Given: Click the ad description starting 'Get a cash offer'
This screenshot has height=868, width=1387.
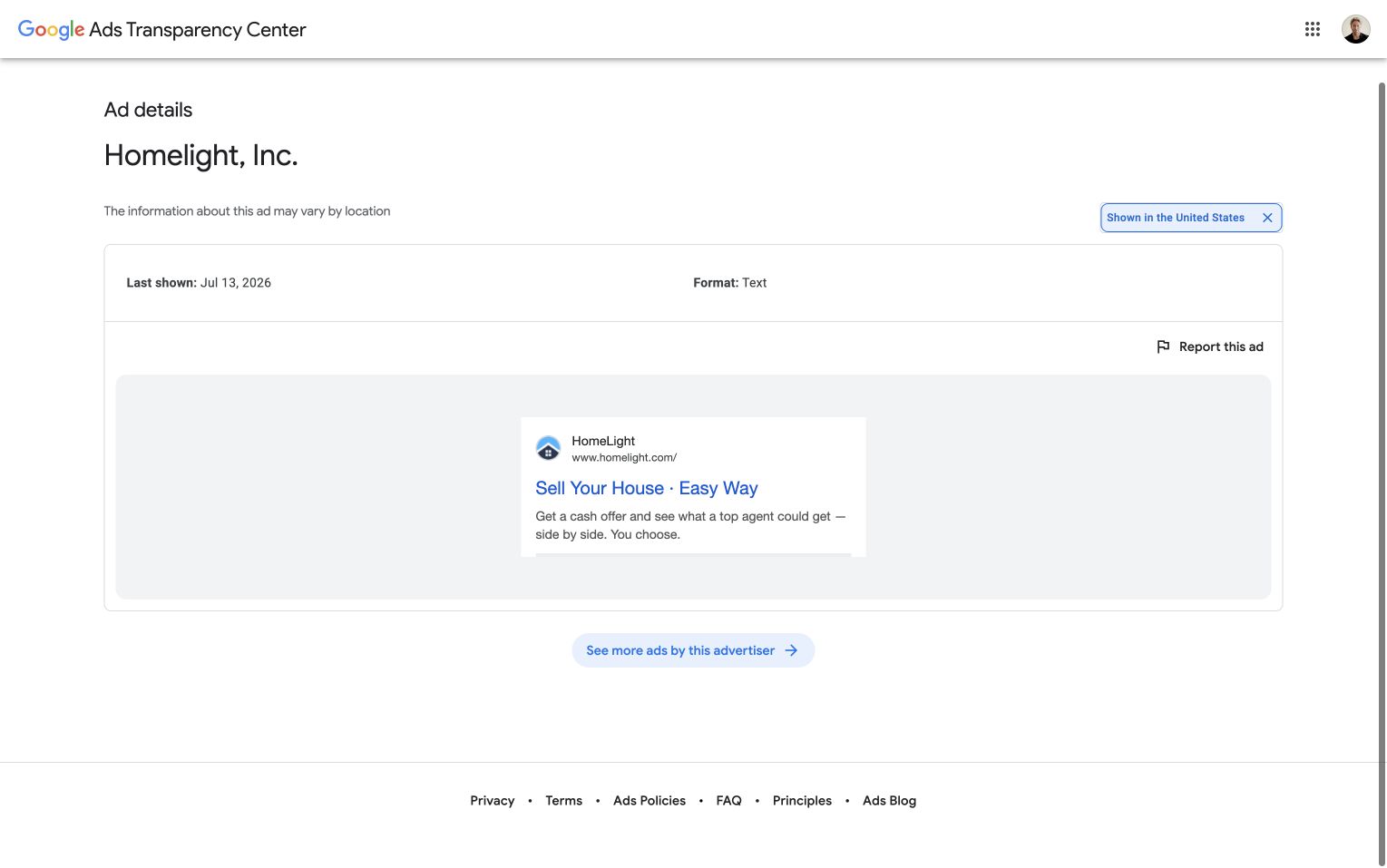Looking at the screenshot, I should (x=689, y=525).
